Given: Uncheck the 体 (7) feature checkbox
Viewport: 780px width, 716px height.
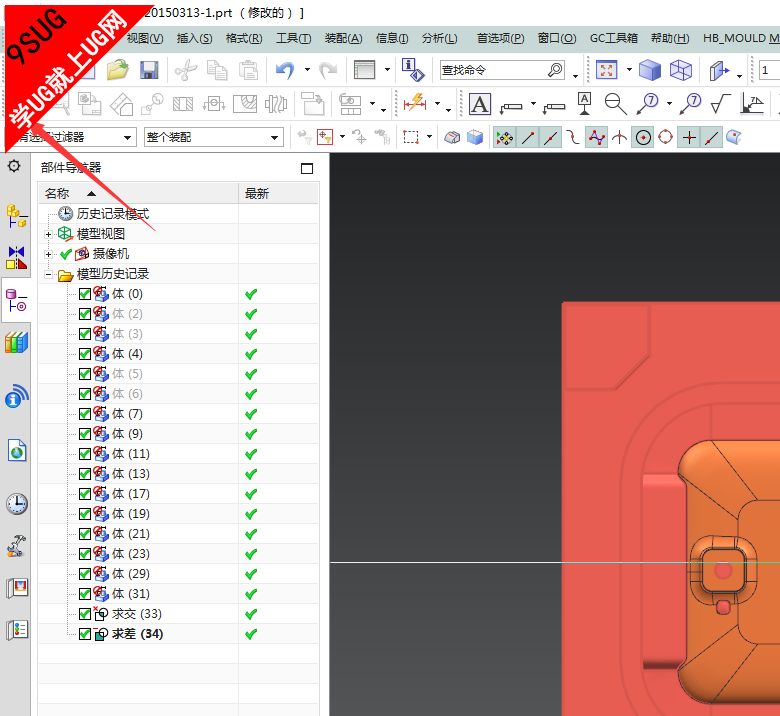Looking at the screenshot, I should click(x=85, y=414).
